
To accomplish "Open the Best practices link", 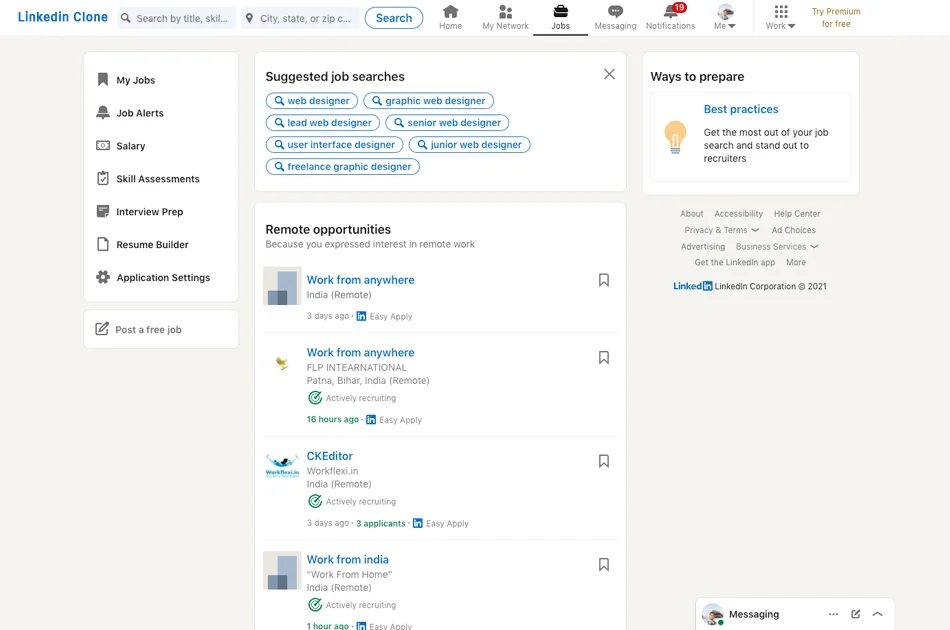I will (x=740, y=110).
